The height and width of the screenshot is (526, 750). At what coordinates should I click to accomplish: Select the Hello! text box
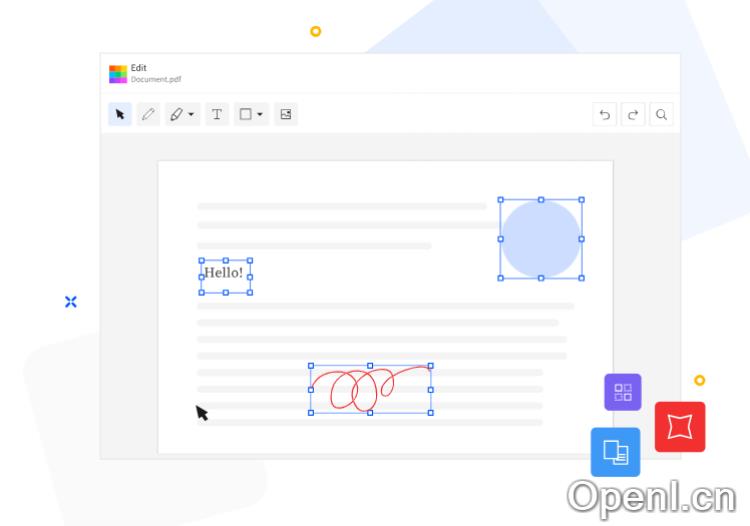point(226,276)
